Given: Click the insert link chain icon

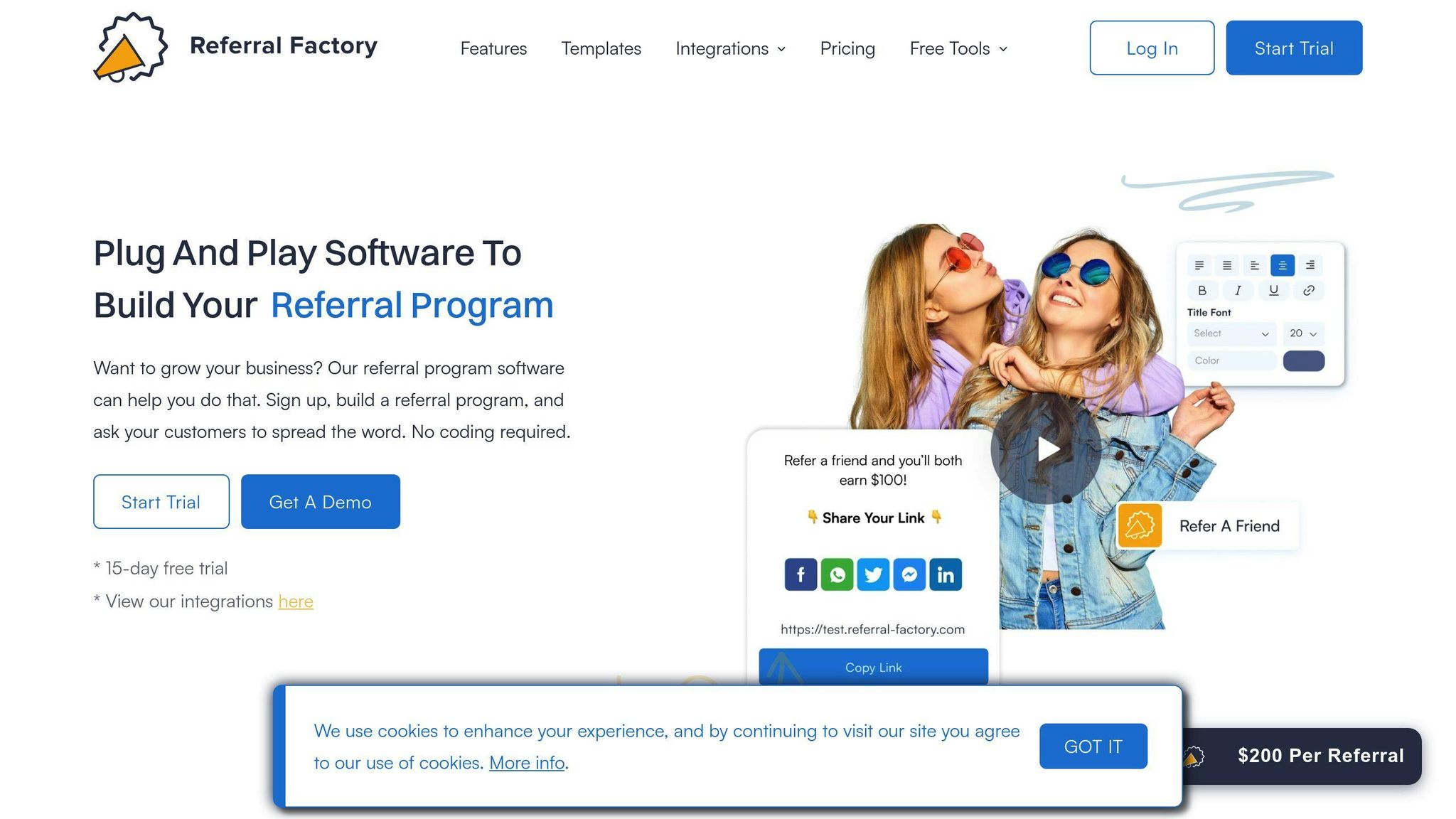Looking at the screenshot, I should pyautogui.click(x=1309, y=290).
